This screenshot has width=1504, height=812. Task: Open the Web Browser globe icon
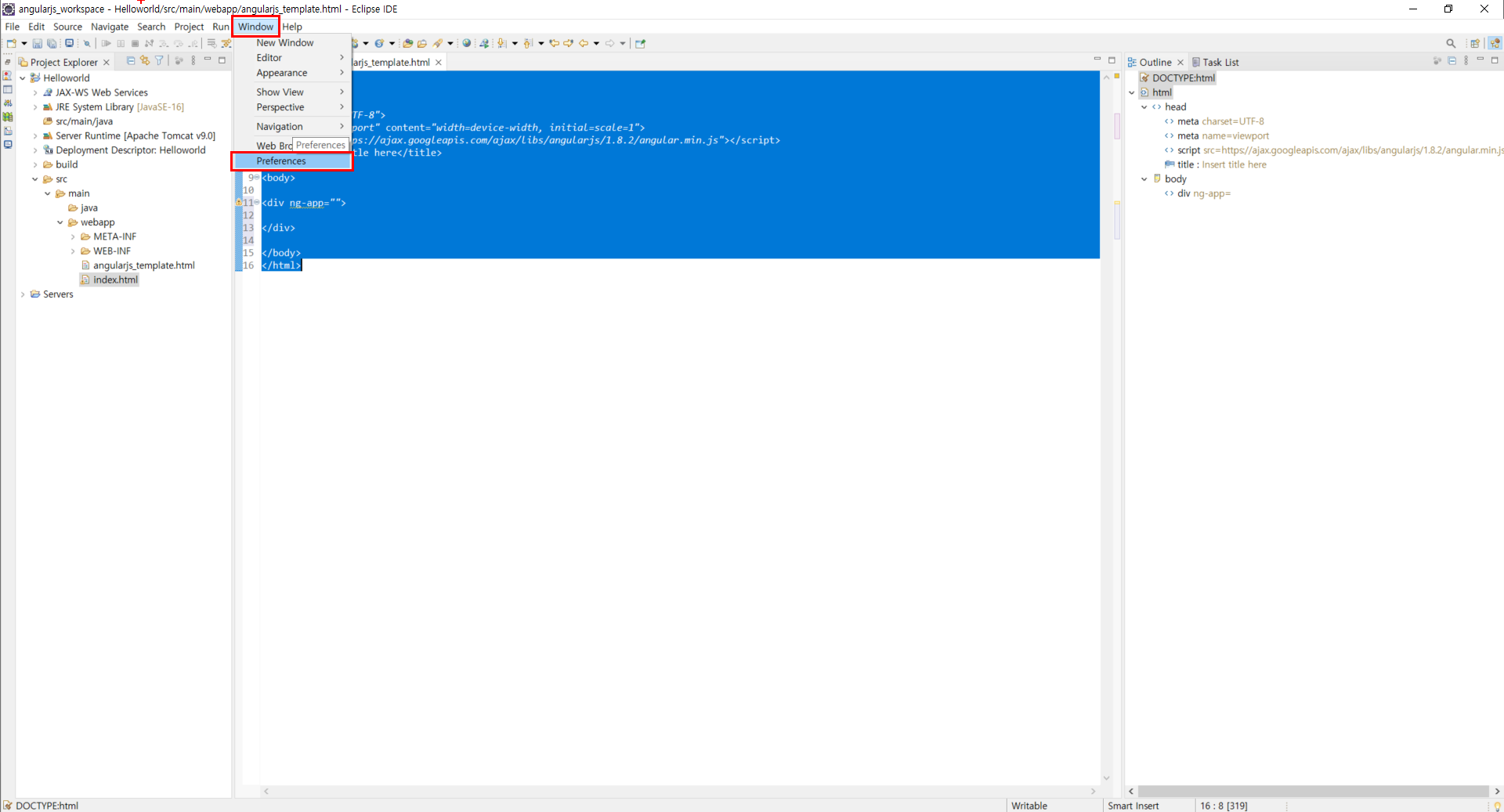[x=467, y=44]
